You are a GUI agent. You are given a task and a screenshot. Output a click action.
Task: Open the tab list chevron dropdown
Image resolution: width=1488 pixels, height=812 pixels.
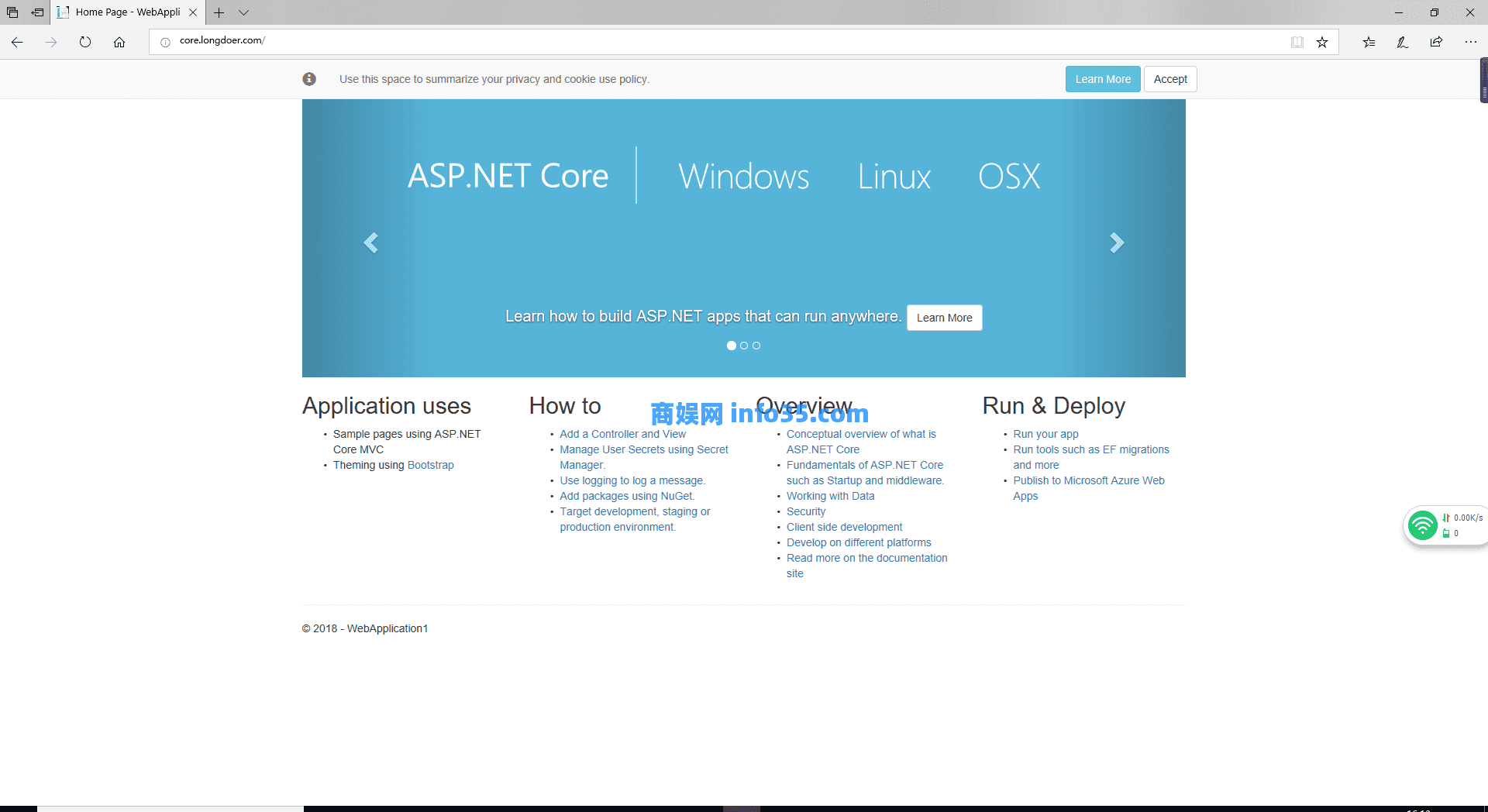click(244, 12)
